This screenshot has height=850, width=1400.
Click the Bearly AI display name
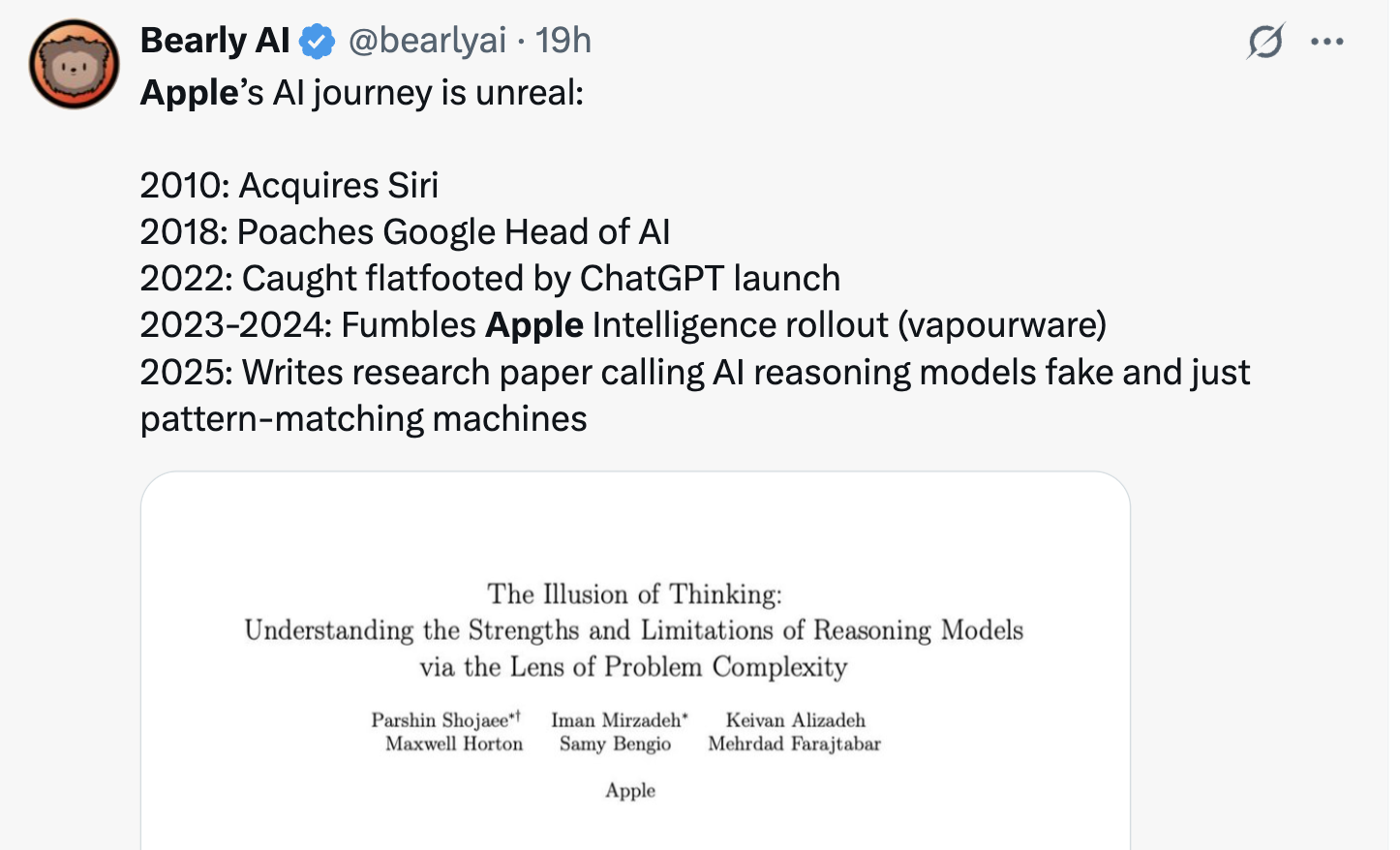pos(213,41)
